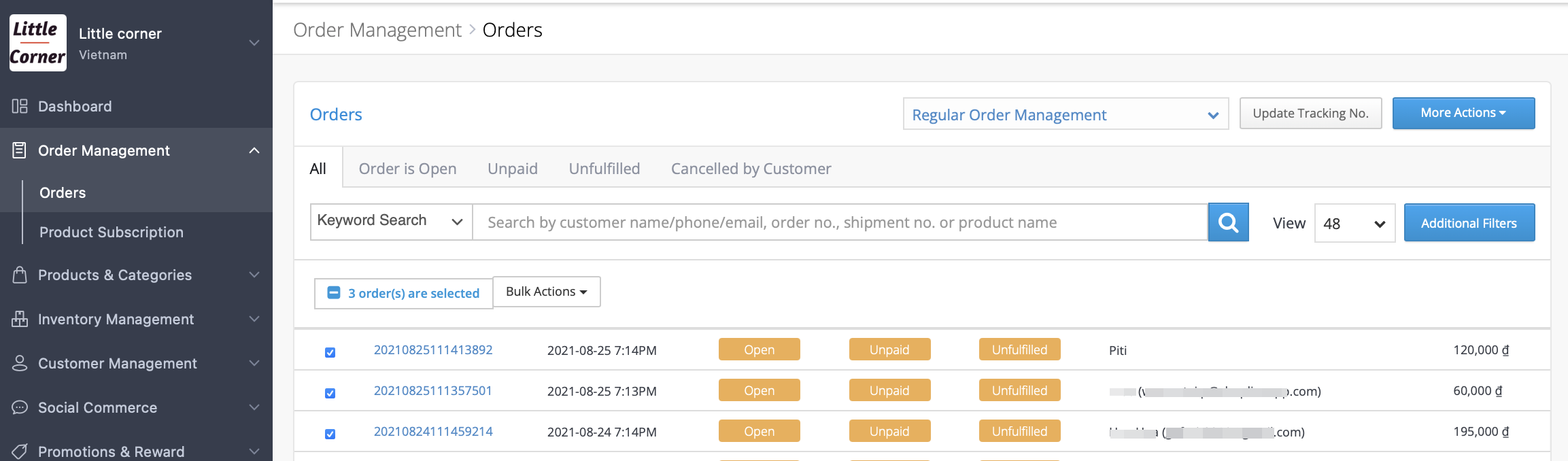Switch to the Unfulfilled tab
Screen dimensions: 1568x461
click(x=604, y=169)
